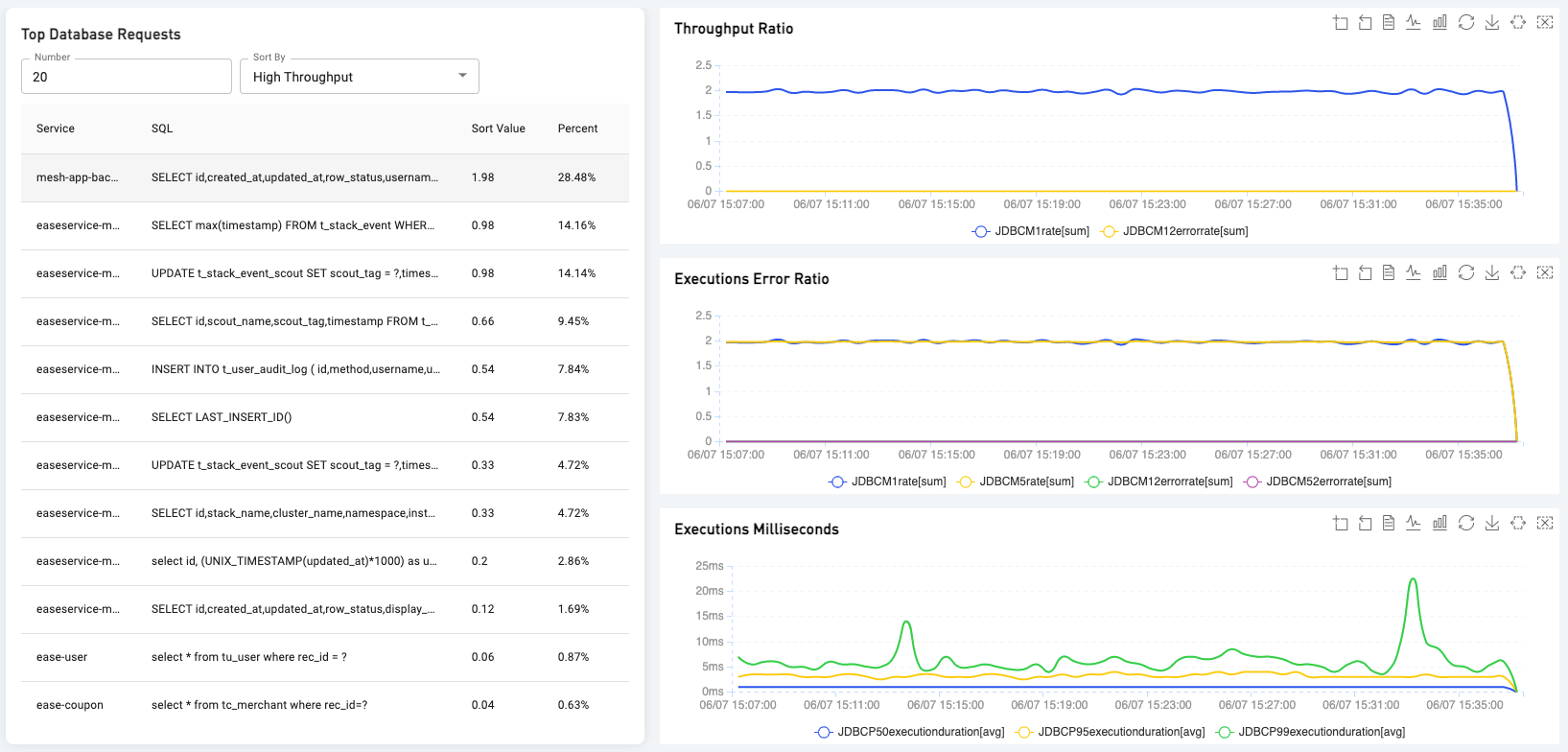The height and width of the screenshot is (752, 1568).
Task: Enable horizontal brush on Executions Milliseconds
Action: (x=1518, y=523)
